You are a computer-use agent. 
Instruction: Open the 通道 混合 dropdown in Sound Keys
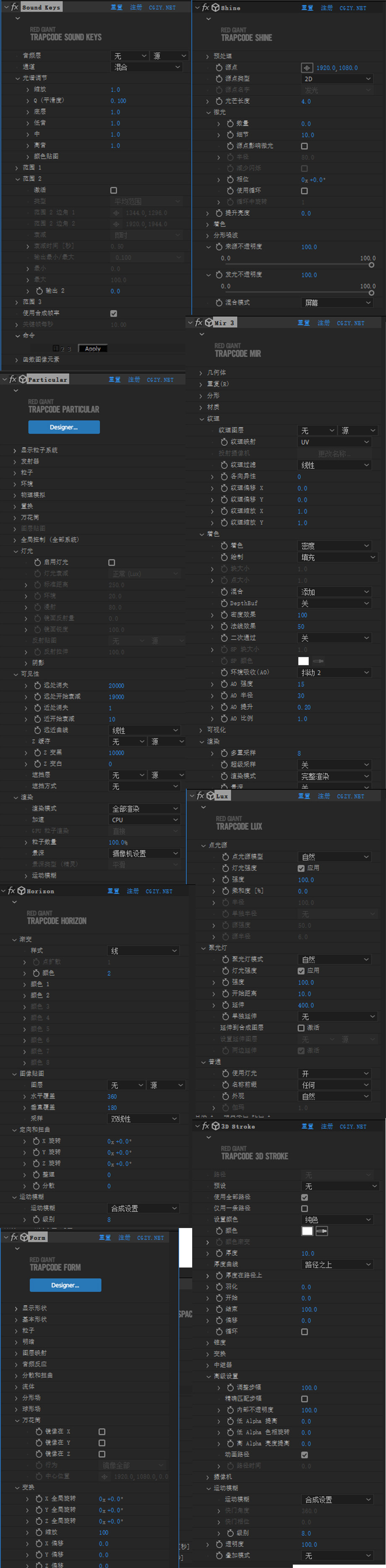pyautogui.click(x=147, y=67)
